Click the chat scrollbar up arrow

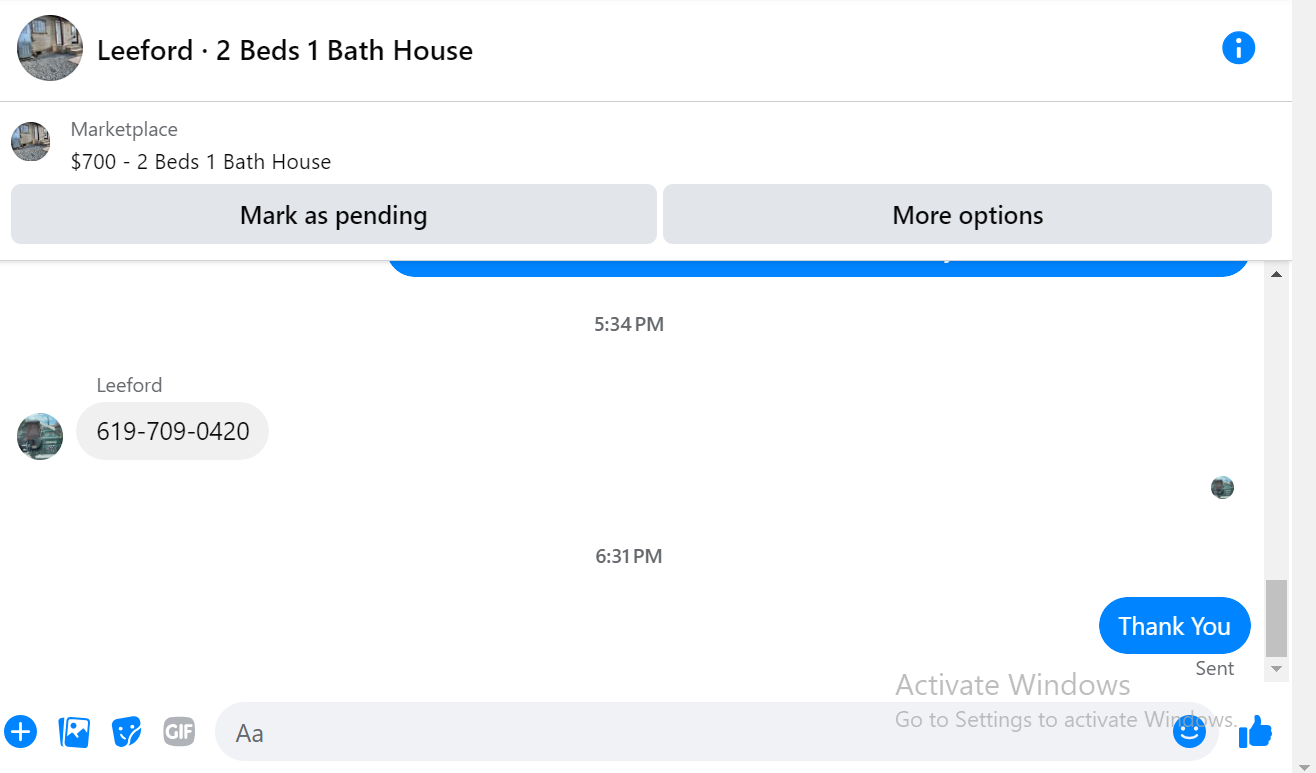pos(1276,274)
